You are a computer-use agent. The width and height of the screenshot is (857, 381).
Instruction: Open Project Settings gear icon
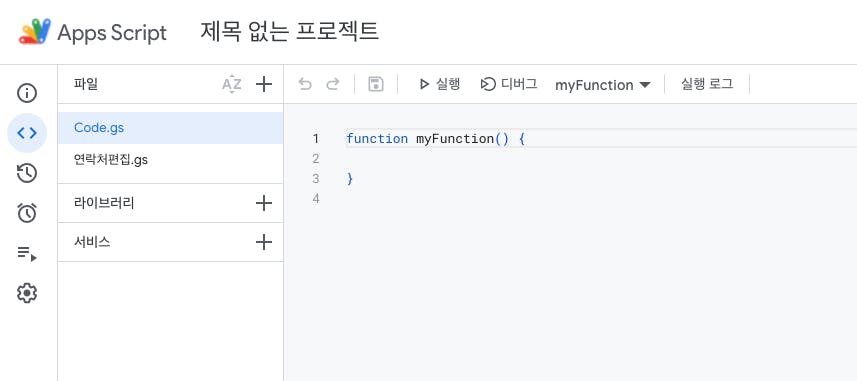[27, 294]
